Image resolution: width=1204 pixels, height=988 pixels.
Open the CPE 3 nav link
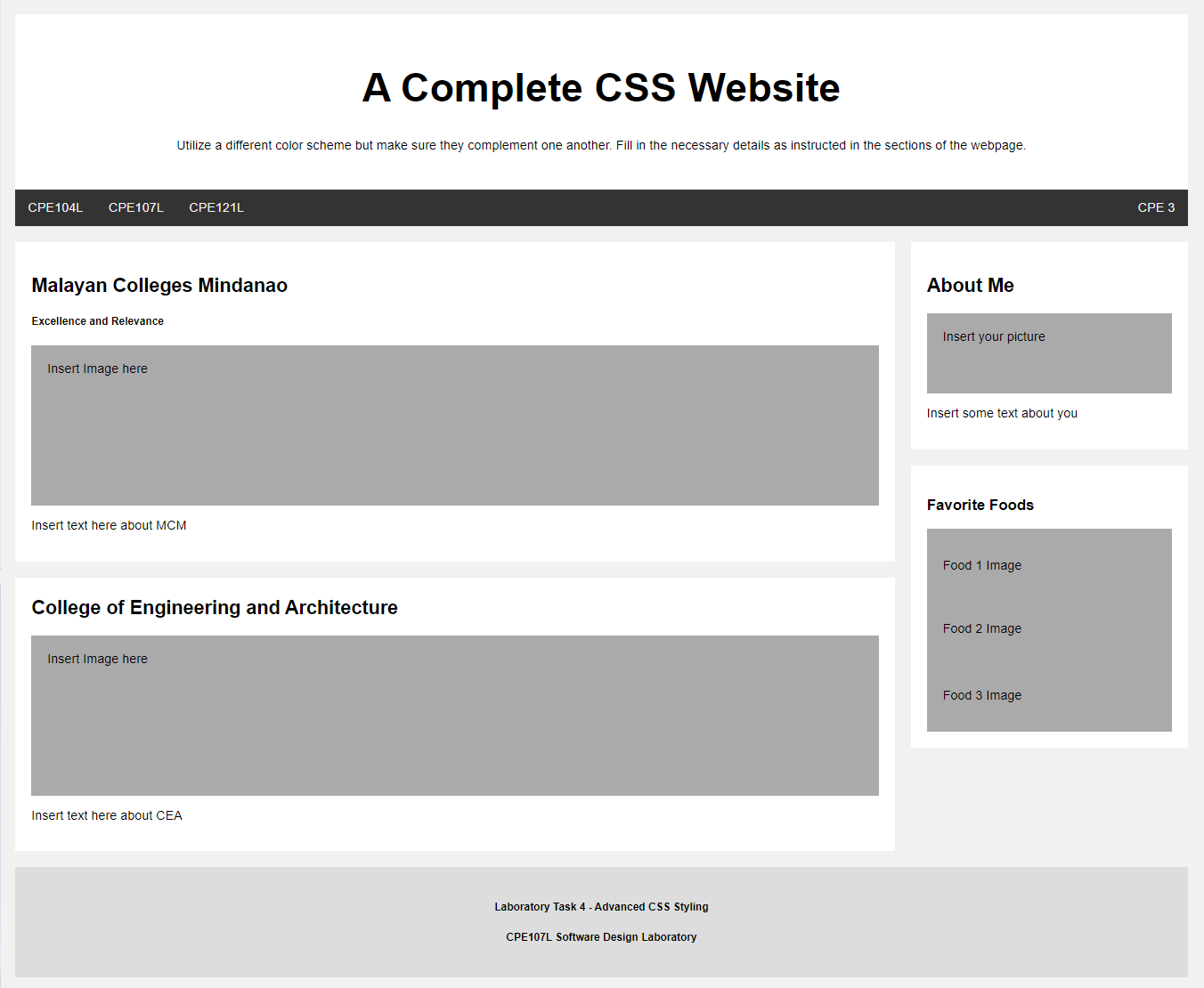[x=1156, y=207]
